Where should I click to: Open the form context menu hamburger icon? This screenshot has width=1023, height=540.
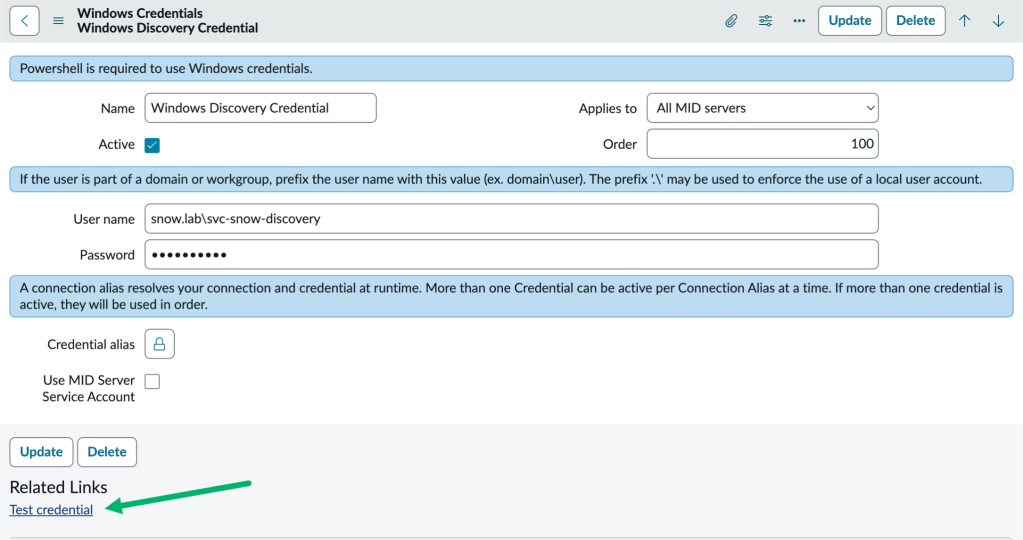point(58,21)
